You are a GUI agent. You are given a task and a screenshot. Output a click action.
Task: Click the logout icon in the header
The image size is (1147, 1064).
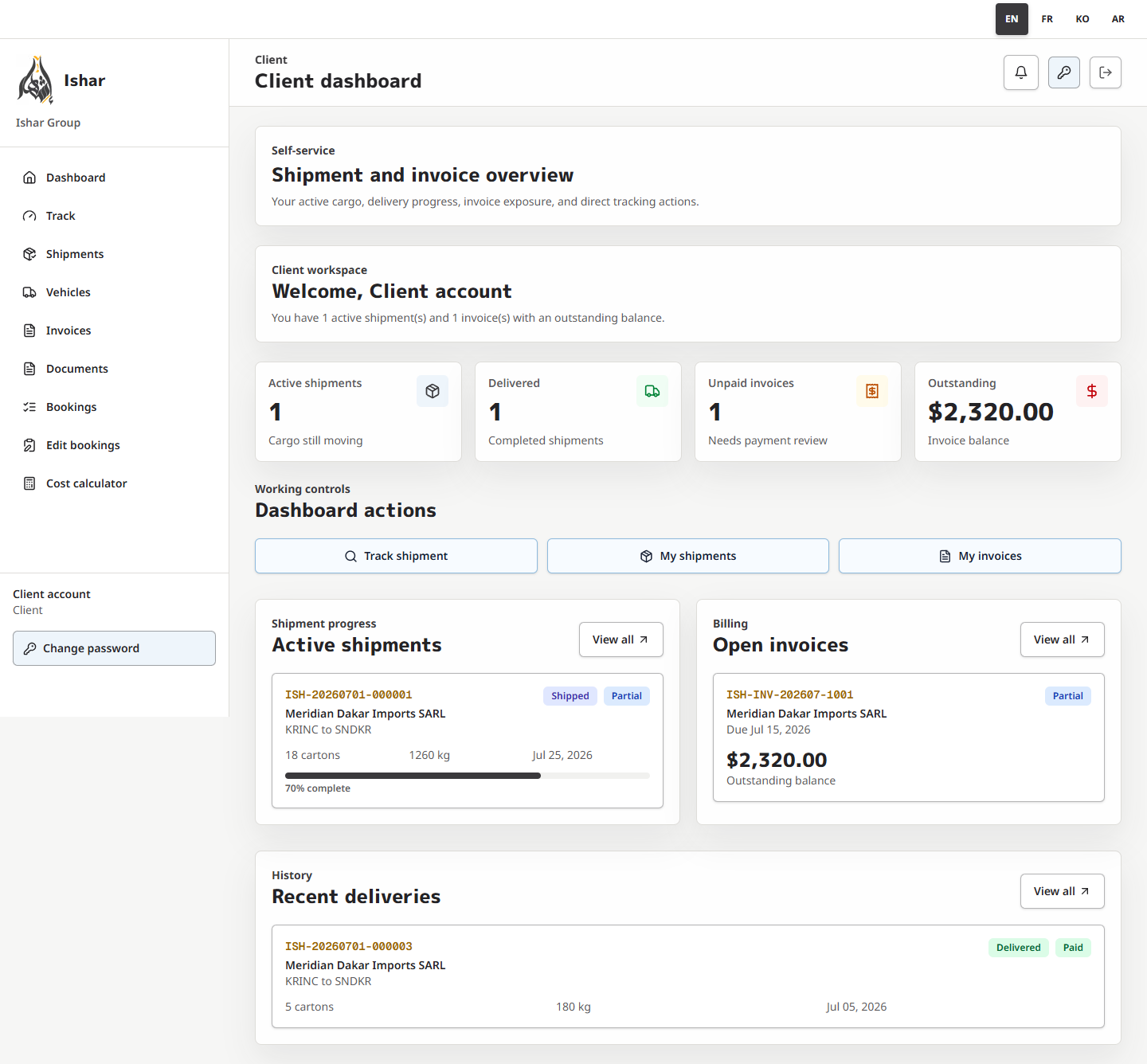click(x=1106, y=72)
